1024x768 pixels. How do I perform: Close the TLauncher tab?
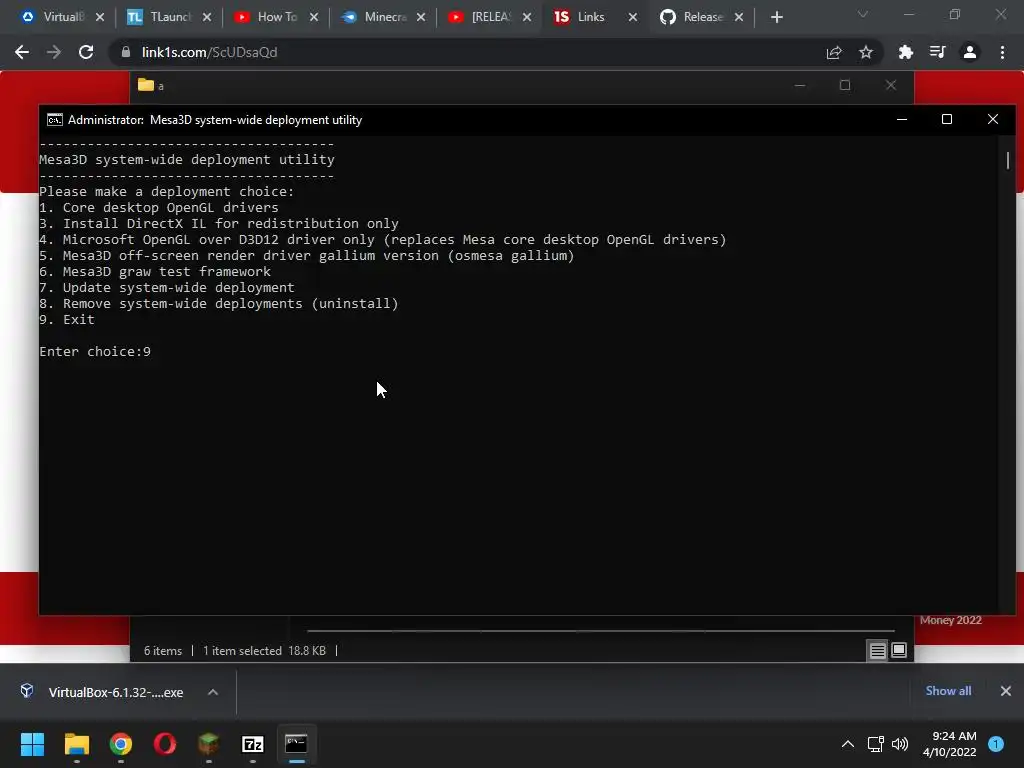point(207,17)
